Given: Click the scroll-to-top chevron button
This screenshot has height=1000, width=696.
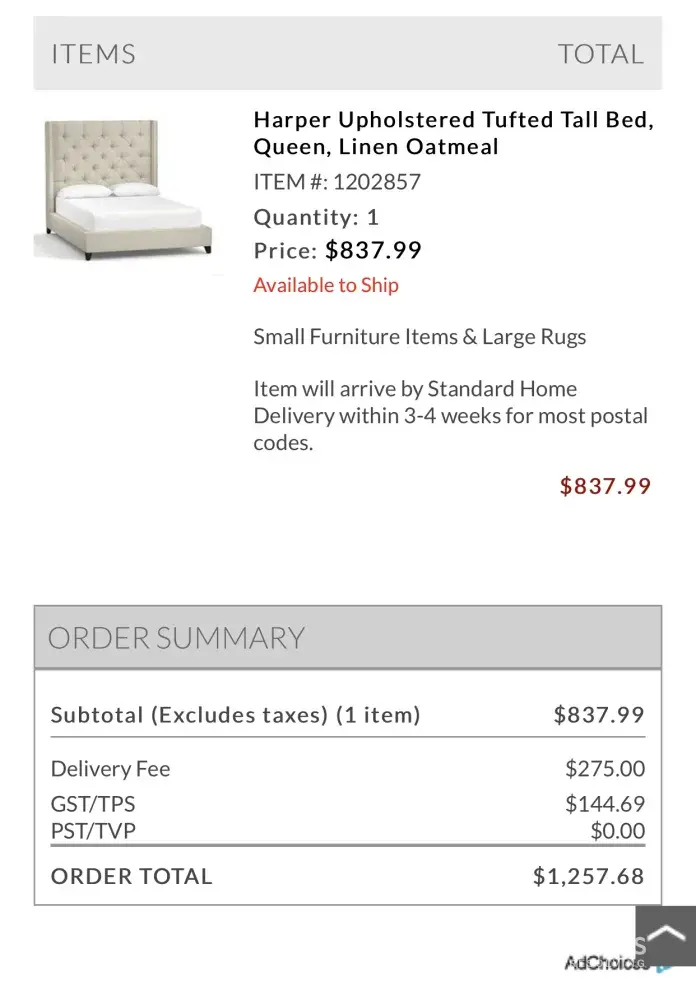Looking at the screenshot, I should pyautogui.click(x=665, y=935).
